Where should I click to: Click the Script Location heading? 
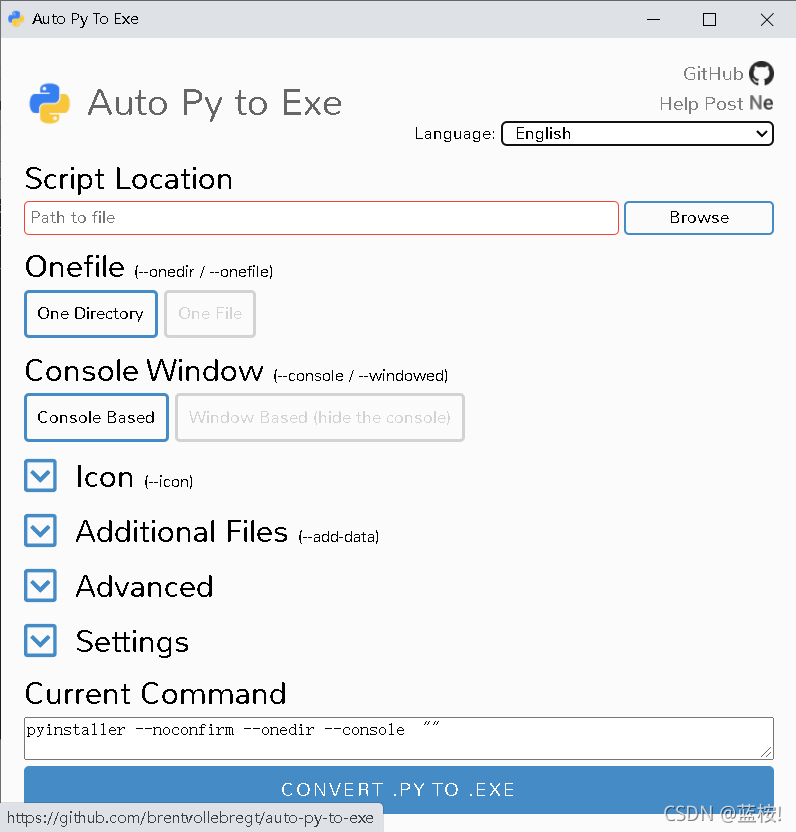point(129,179)
